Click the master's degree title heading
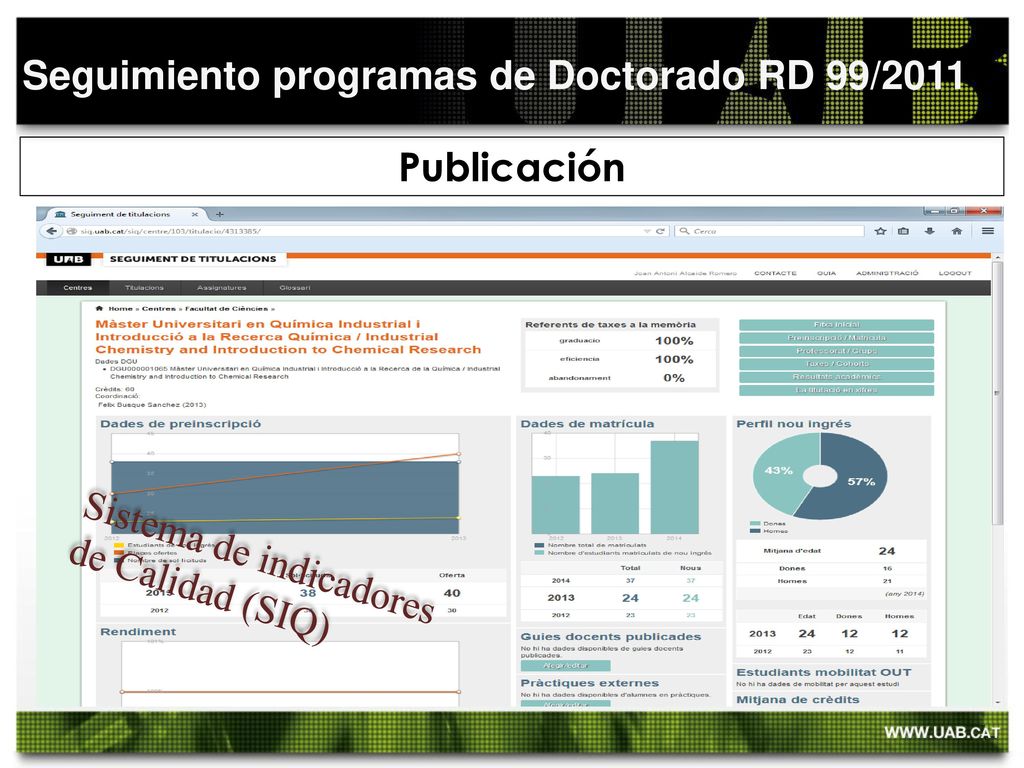1024x768 pixels. [288, 337]
